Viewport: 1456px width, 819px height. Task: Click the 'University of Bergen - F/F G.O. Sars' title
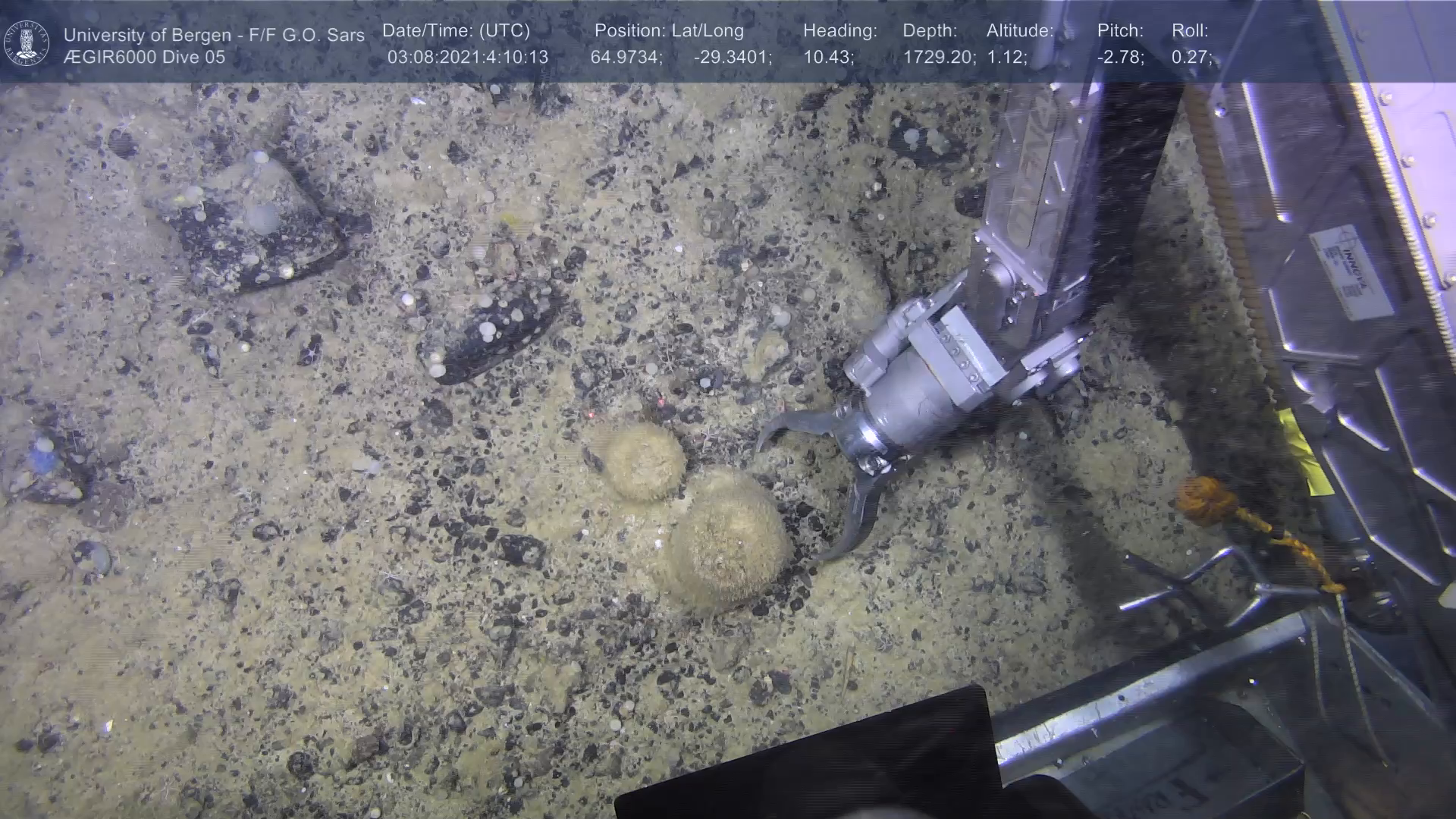pyautogui.click(x=214, y=35)
